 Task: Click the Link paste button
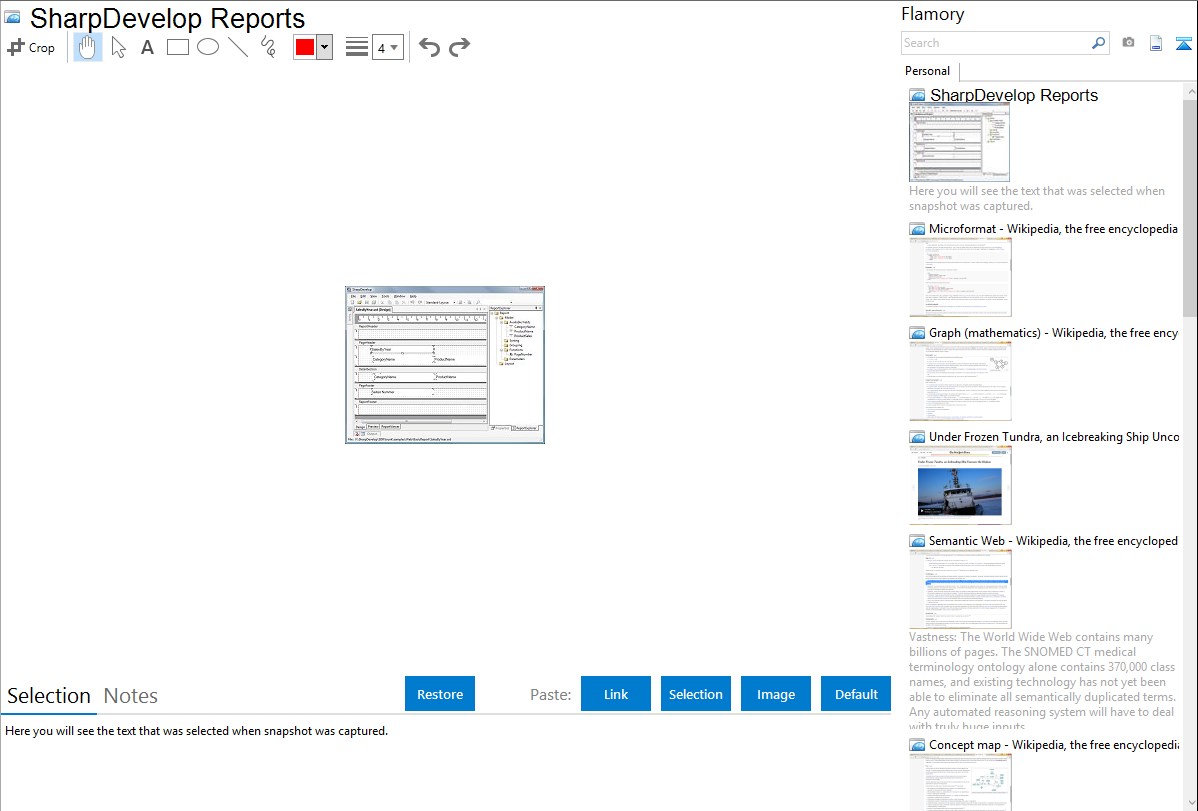616,694
